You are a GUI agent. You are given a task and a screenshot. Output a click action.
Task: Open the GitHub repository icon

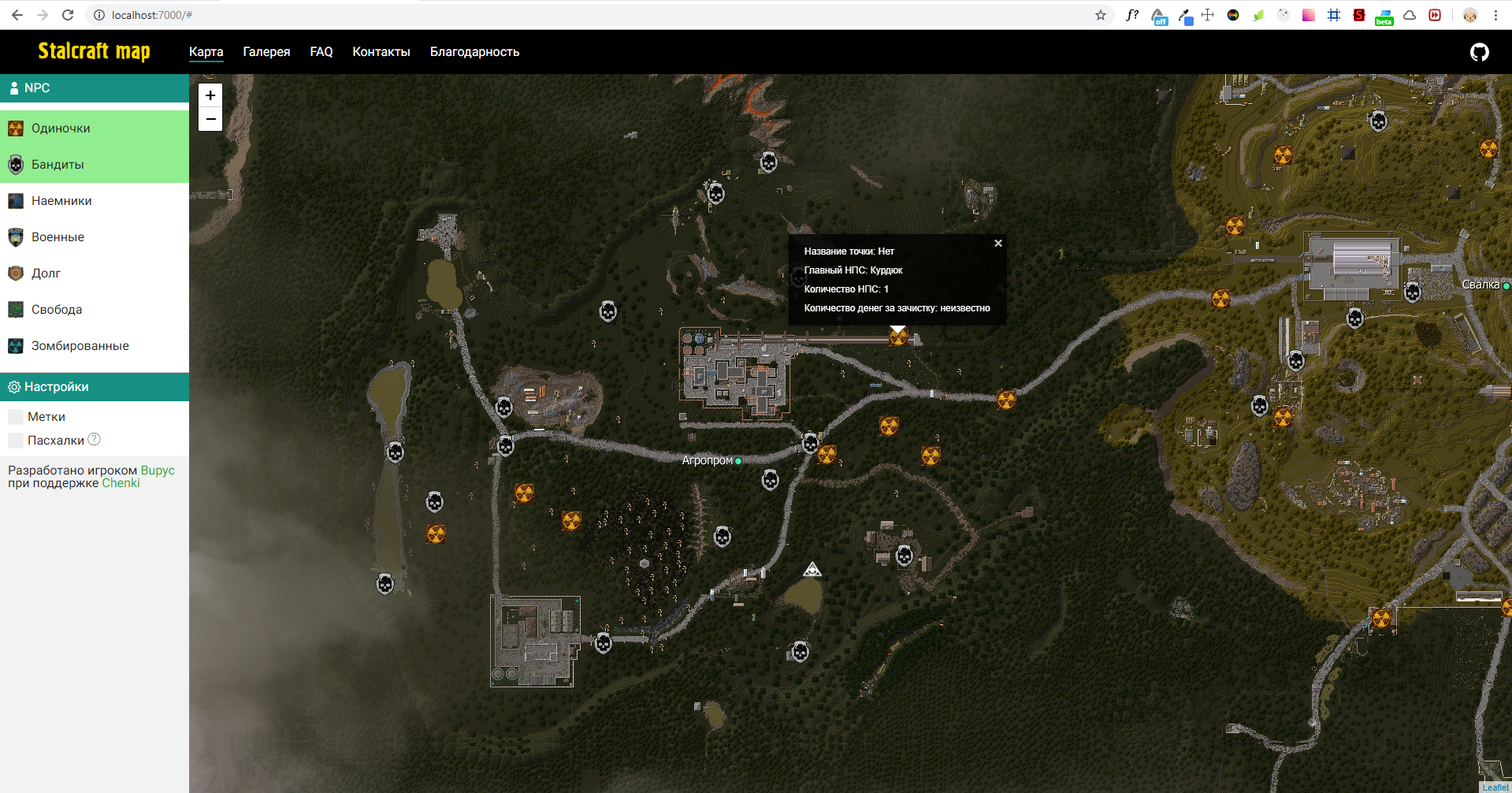tap(1480, 52)
